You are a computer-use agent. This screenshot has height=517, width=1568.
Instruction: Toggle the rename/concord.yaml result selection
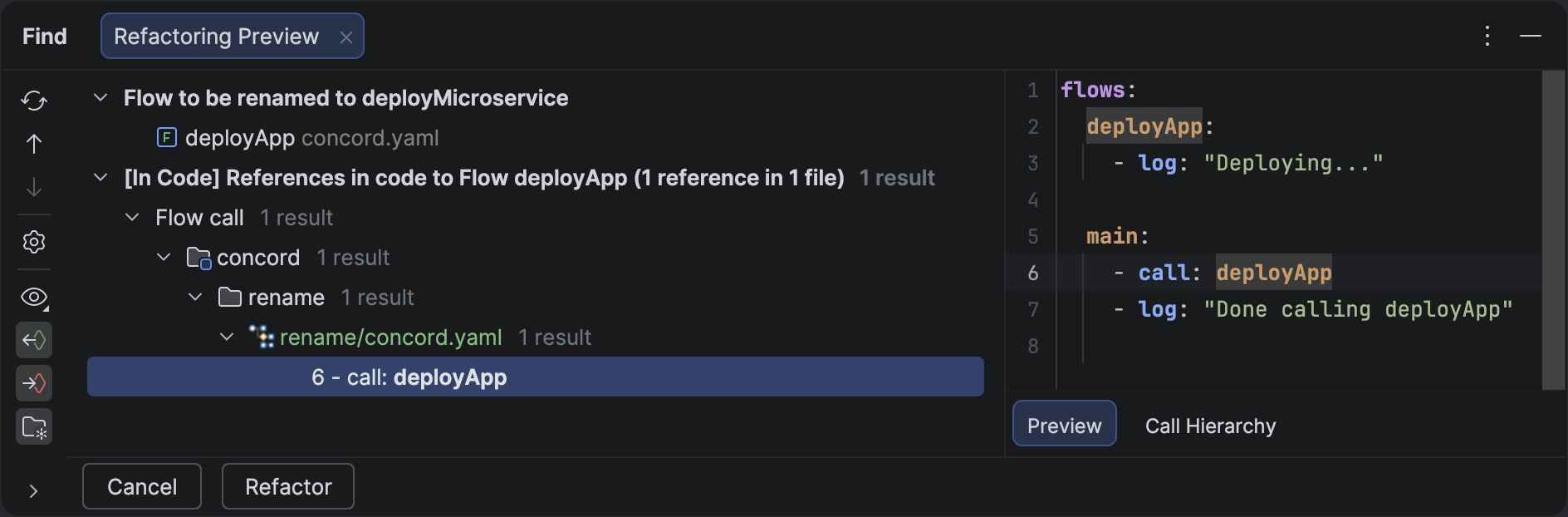[x=391, y=337]
